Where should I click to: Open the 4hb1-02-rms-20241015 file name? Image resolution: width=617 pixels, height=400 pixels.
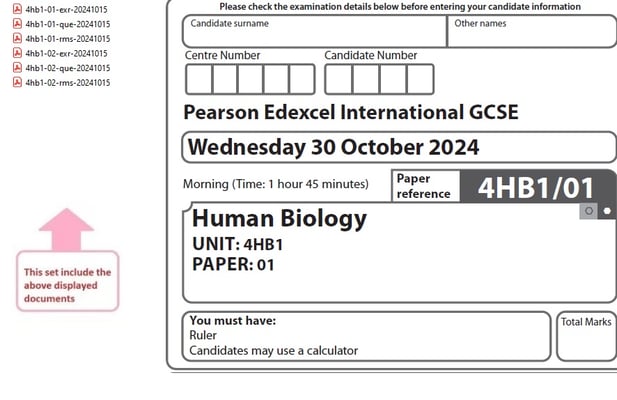tap(68, 83)
